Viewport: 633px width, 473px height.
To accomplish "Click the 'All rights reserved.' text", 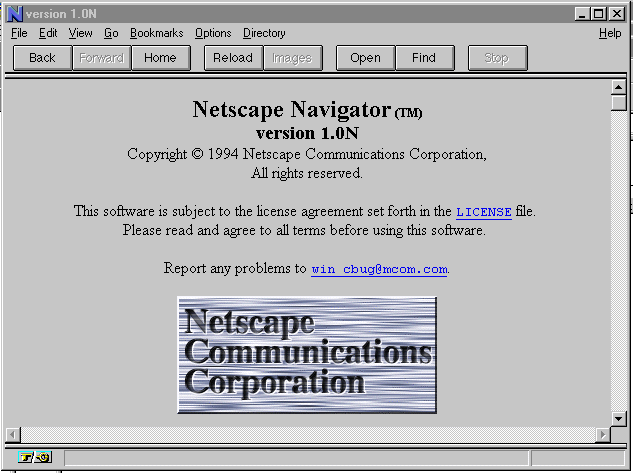I will click(x=307, y=174).
